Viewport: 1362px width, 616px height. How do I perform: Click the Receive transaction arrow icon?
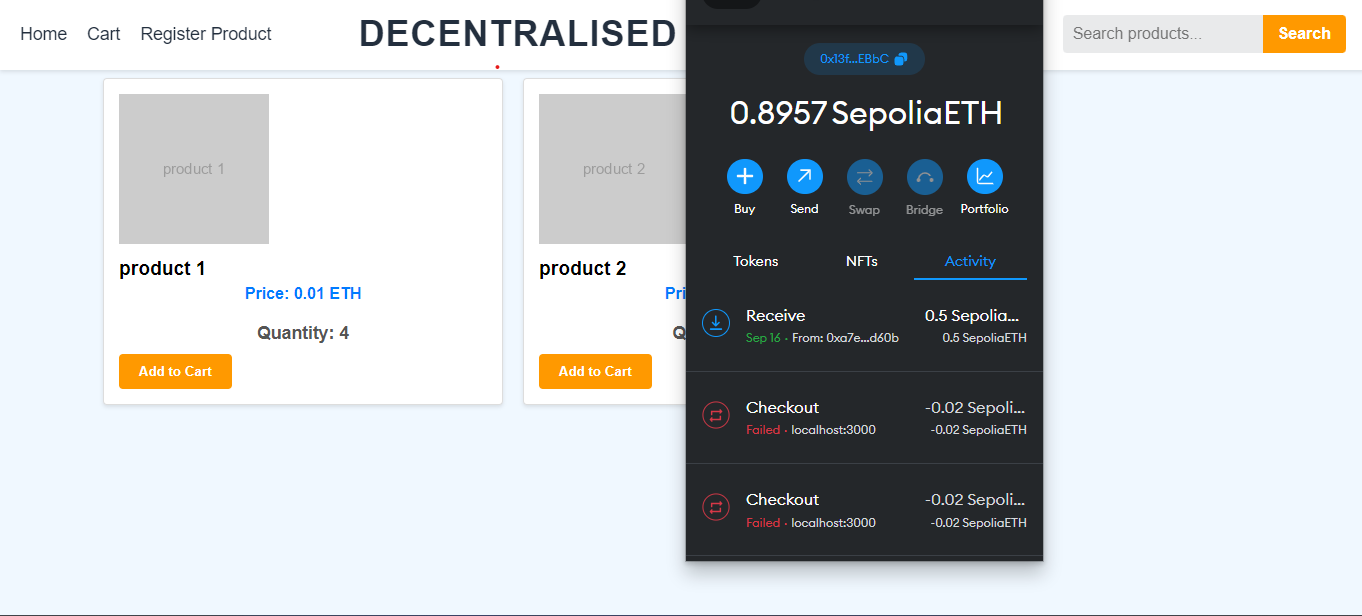(716, 323)
